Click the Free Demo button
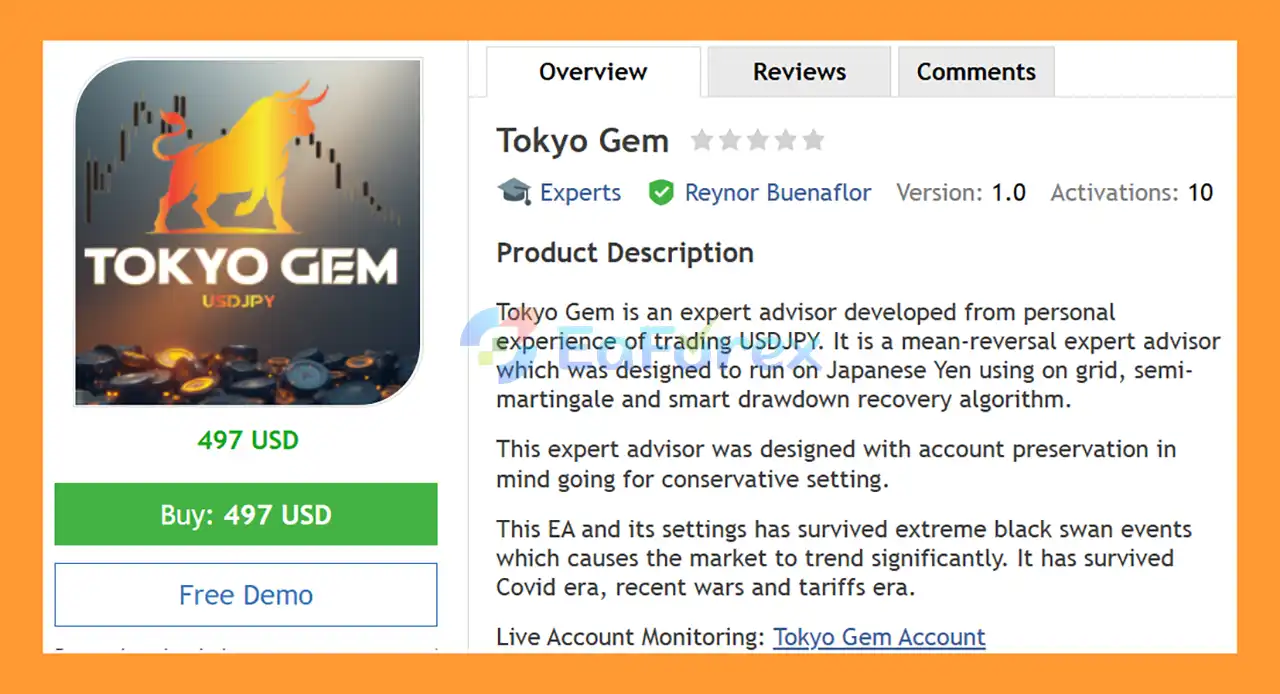The image size is (1280, 694). [245, 594]
